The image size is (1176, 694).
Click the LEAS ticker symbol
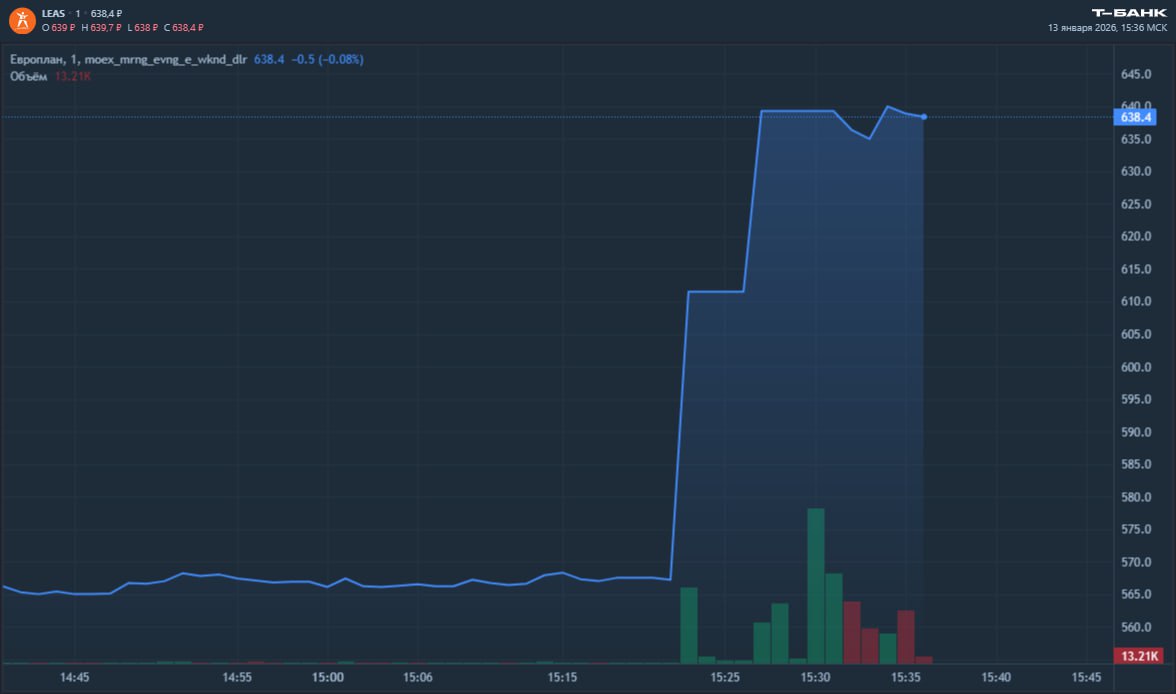54,13
